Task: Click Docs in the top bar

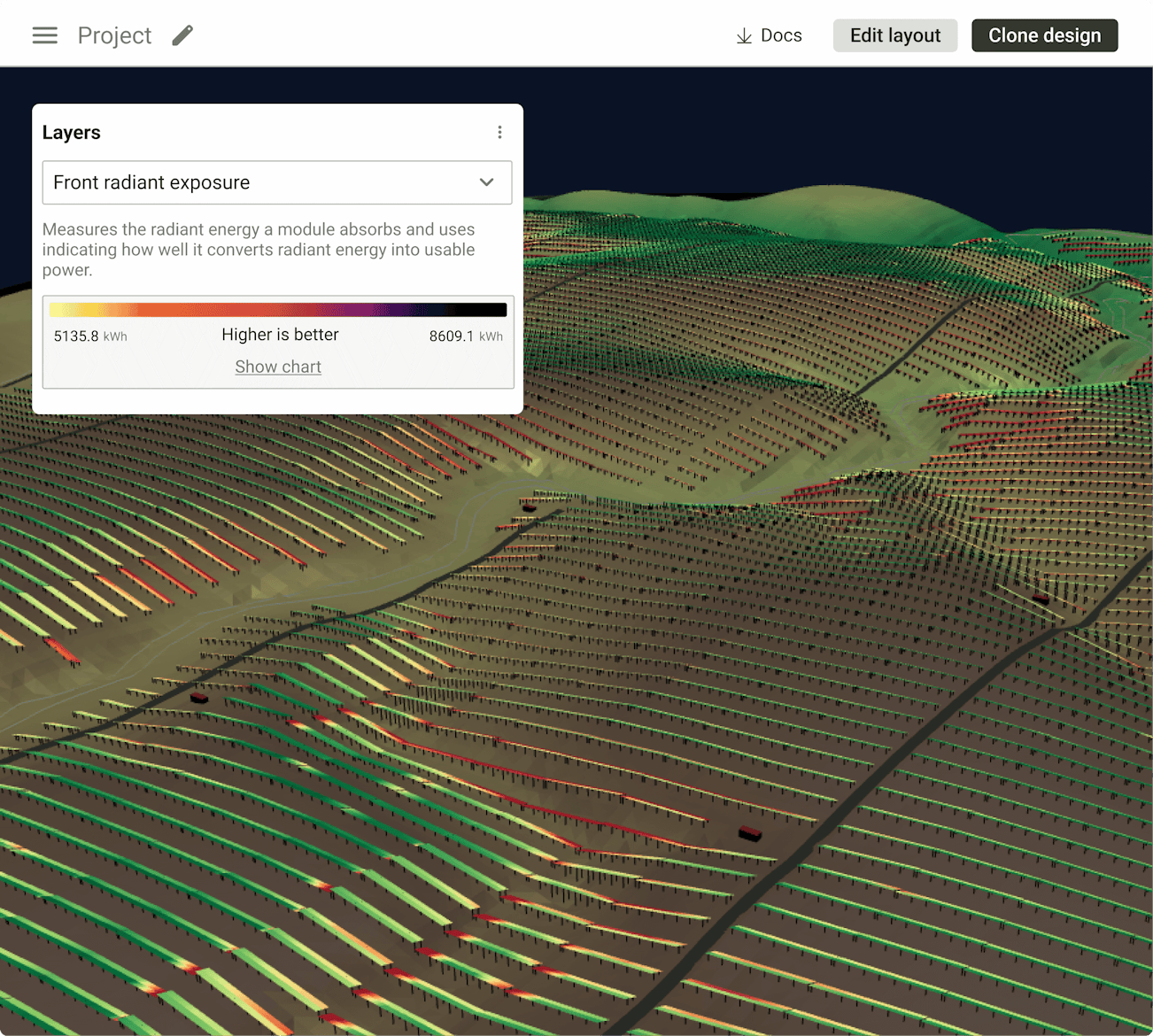Action: [x=780, y=35]
